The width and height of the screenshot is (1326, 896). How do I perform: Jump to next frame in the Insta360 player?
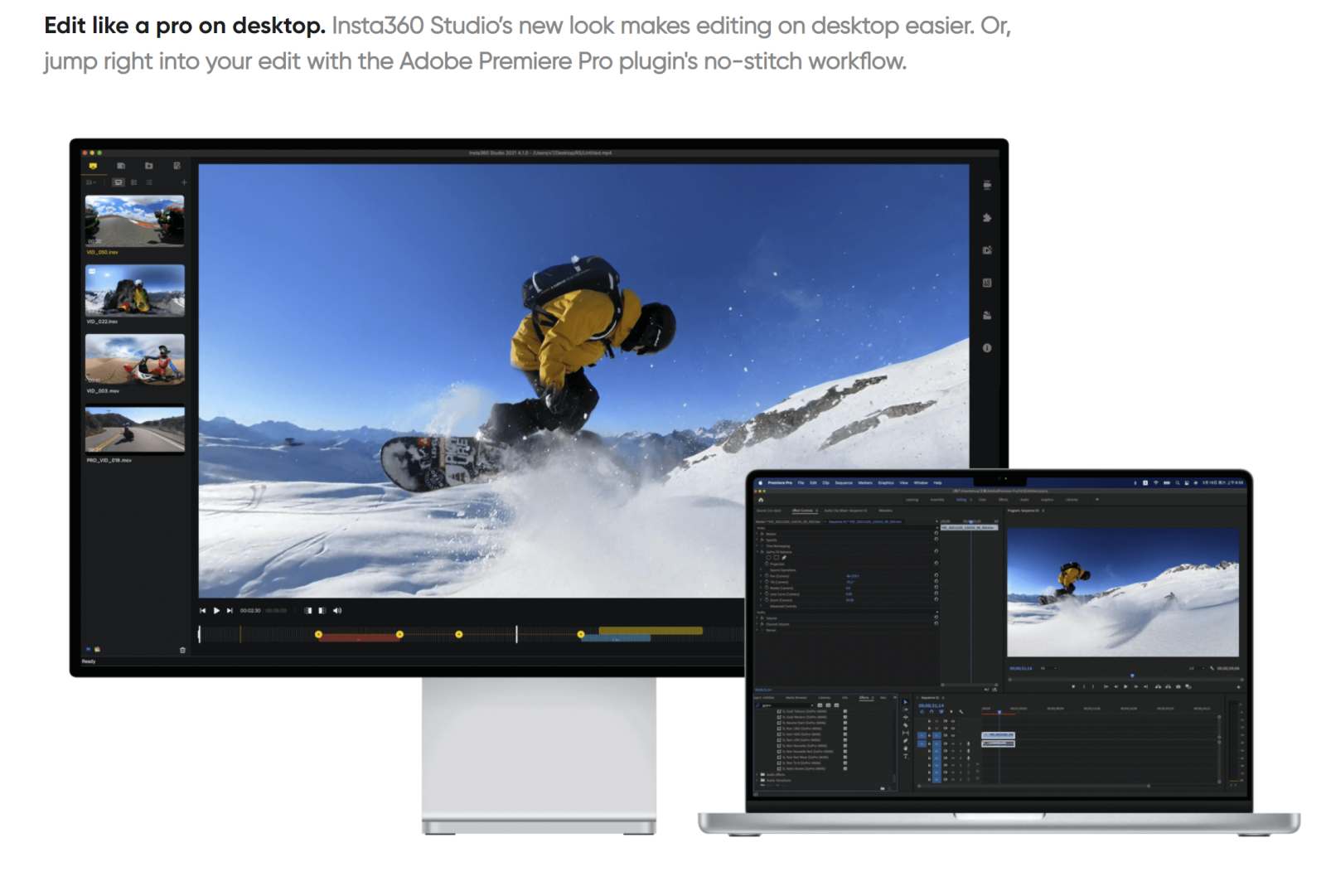[x=230, y=611]
